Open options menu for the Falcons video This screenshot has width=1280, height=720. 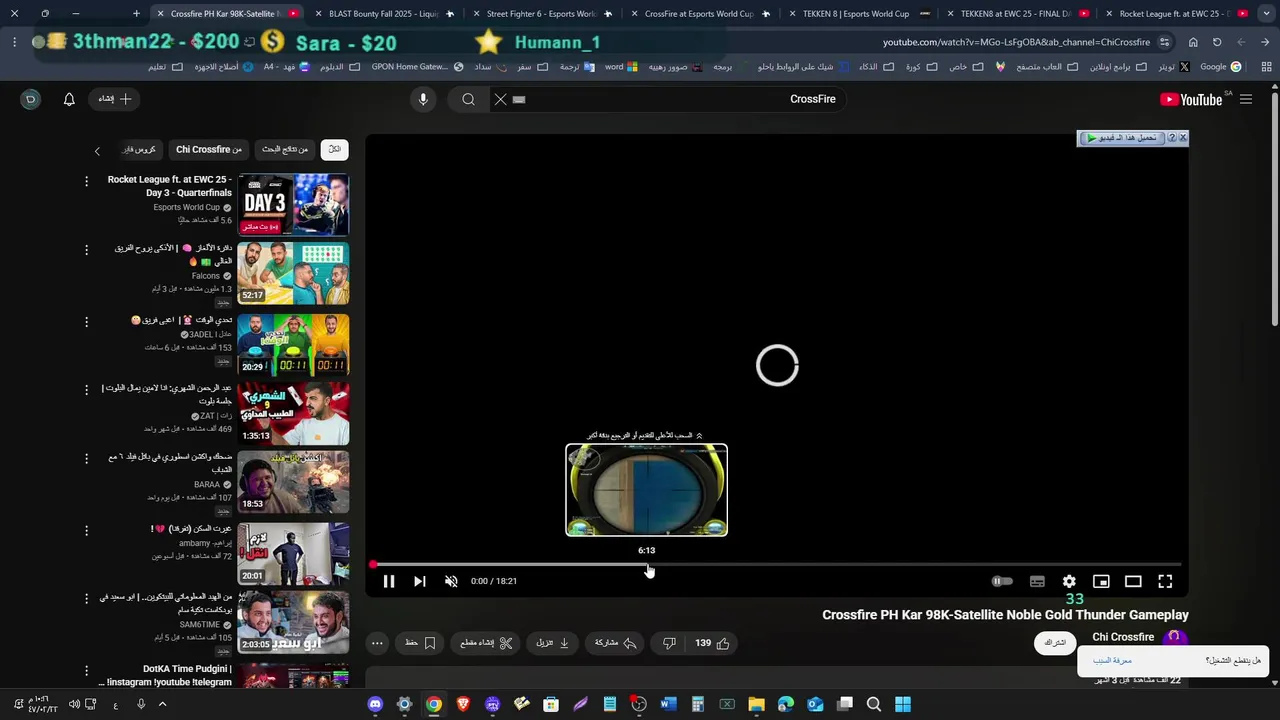click(86, 249)
